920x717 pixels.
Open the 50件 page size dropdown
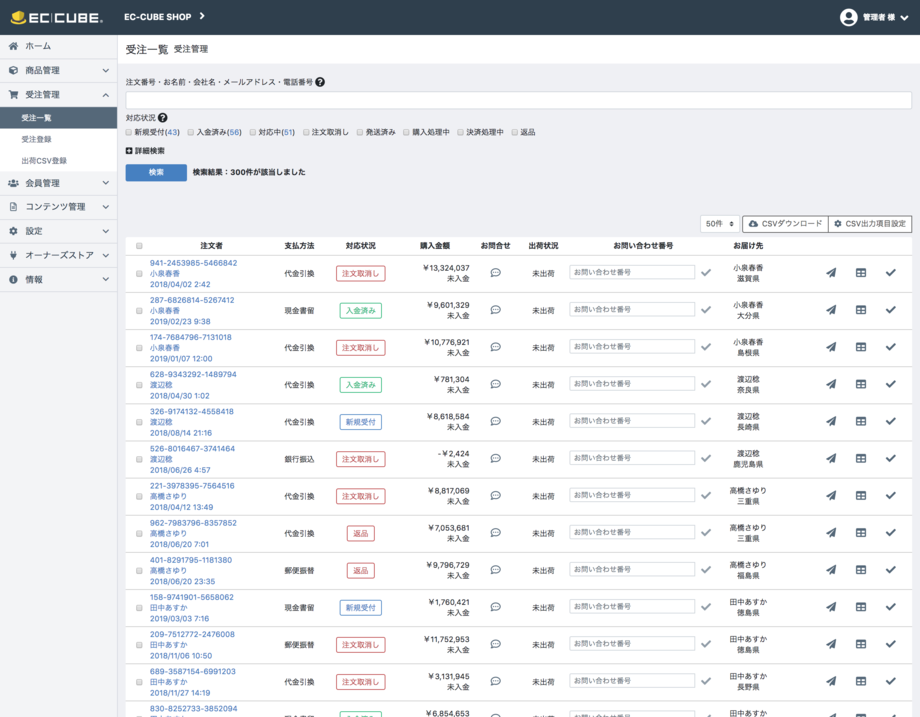click(x=720, y=224)
